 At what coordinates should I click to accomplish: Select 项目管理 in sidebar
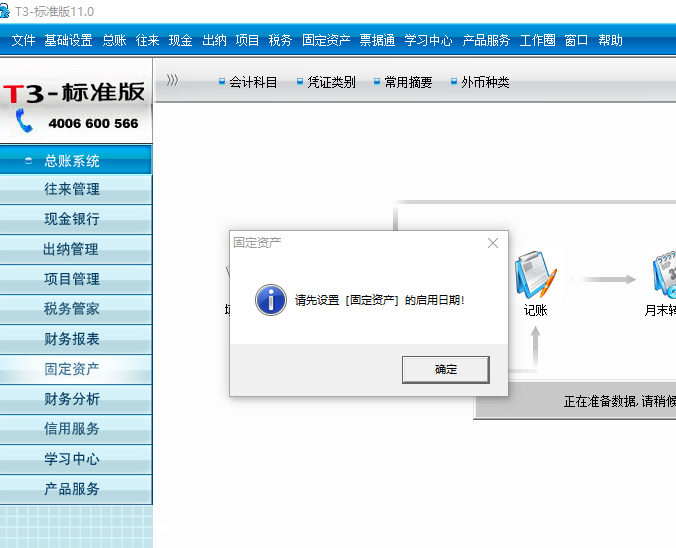point(76,279)
